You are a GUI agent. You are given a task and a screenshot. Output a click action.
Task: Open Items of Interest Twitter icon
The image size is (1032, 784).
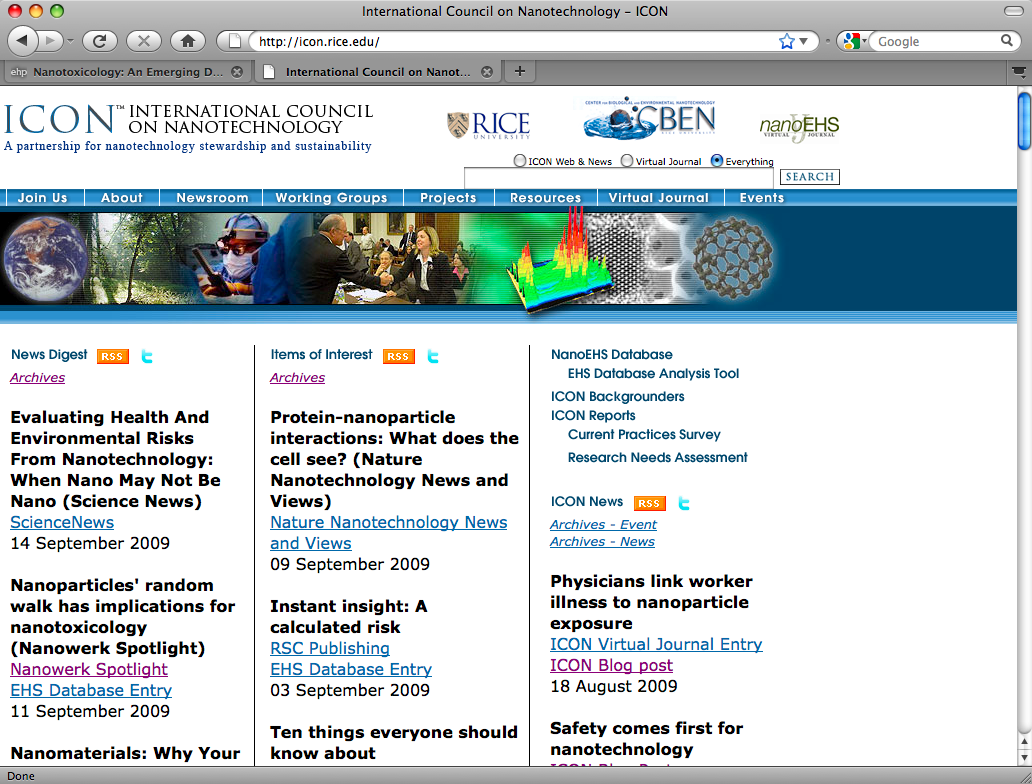(432, 356)
